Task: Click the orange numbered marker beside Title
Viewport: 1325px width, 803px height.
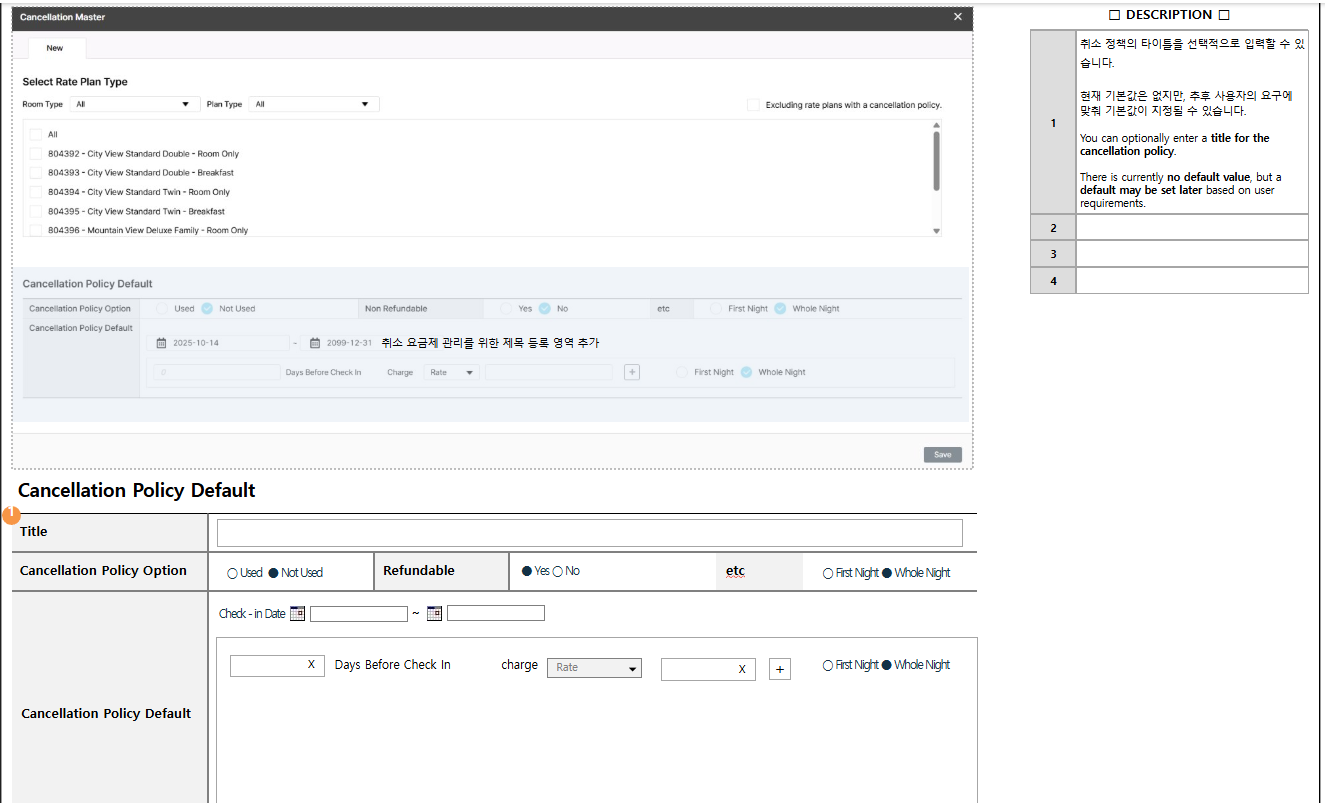Action: [12, 515]
